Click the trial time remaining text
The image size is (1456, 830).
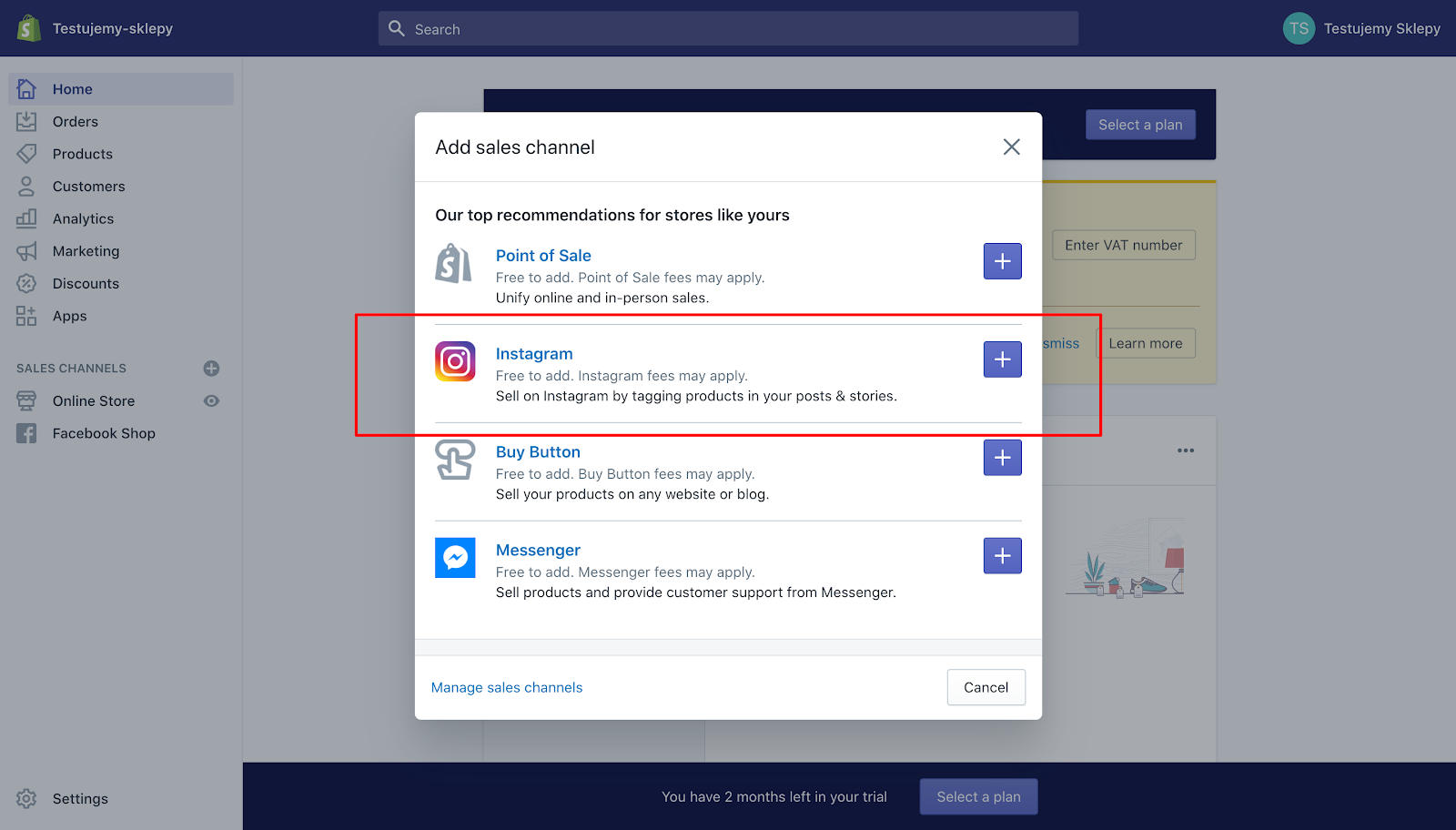[774, 796]
